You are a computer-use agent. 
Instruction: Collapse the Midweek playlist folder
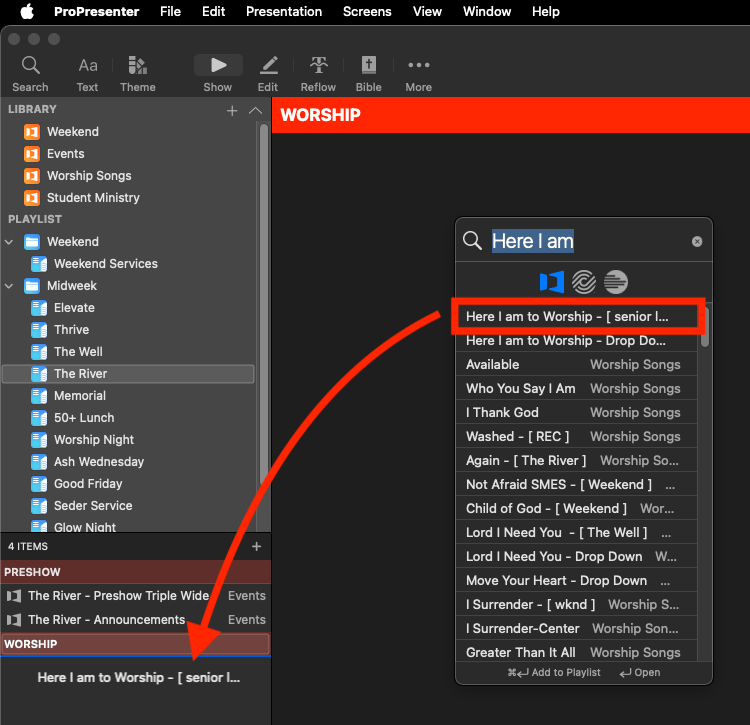click(x=9, y=286)
